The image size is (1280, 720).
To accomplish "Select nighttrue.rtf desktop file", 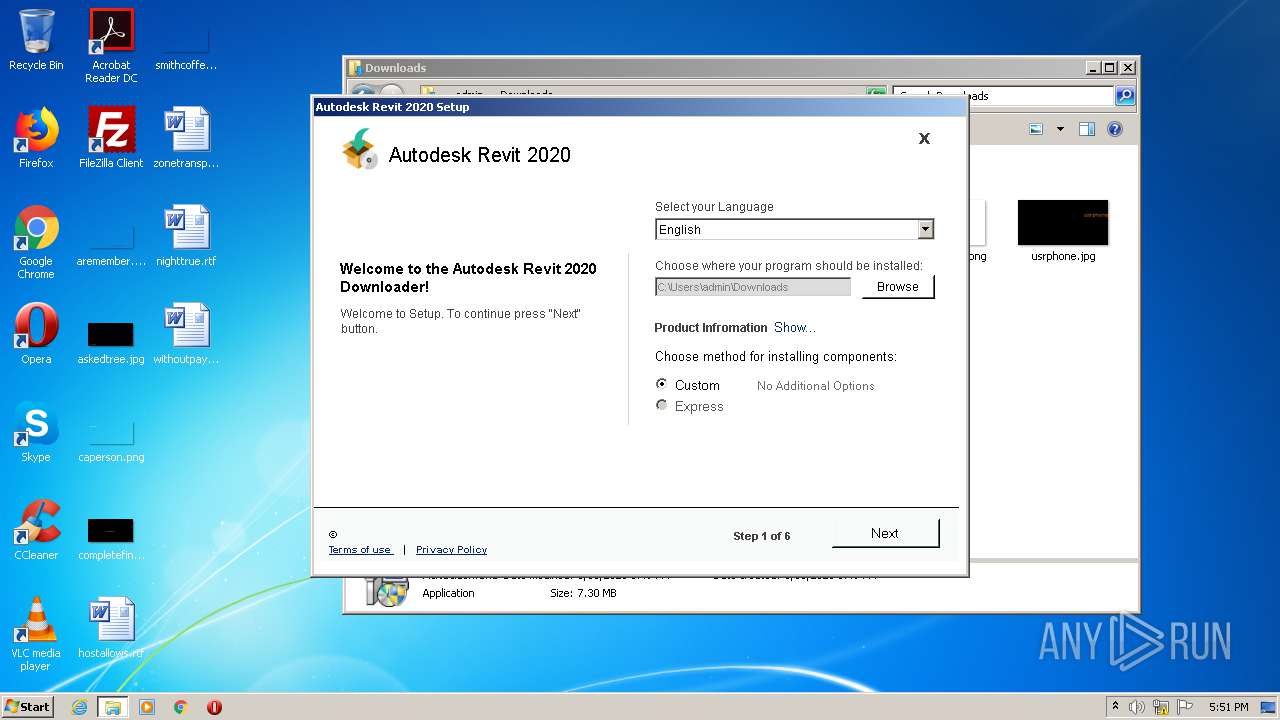I will point(186,236).
